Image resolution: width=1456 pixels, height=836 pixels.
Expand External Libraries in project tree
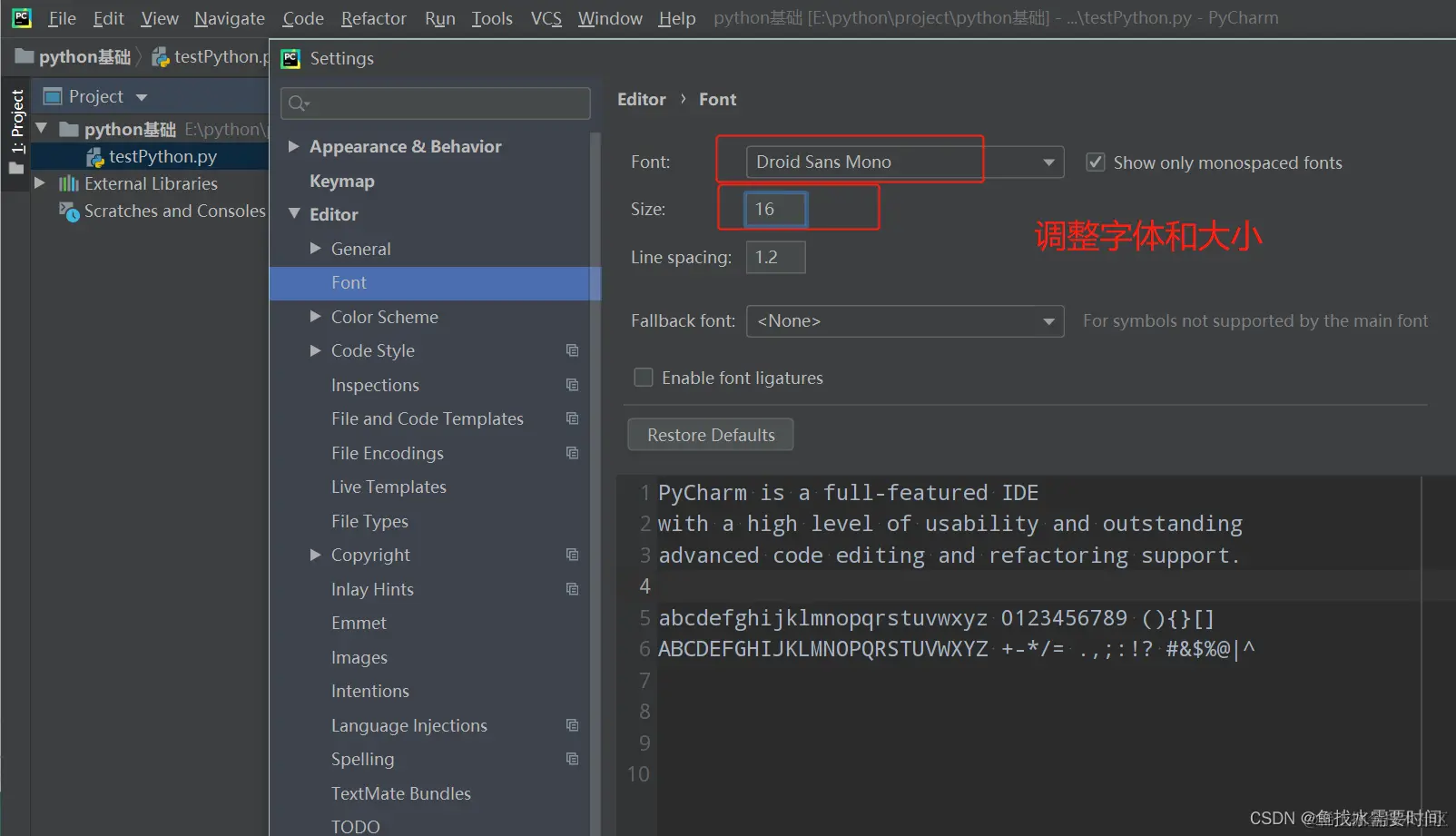40,183
